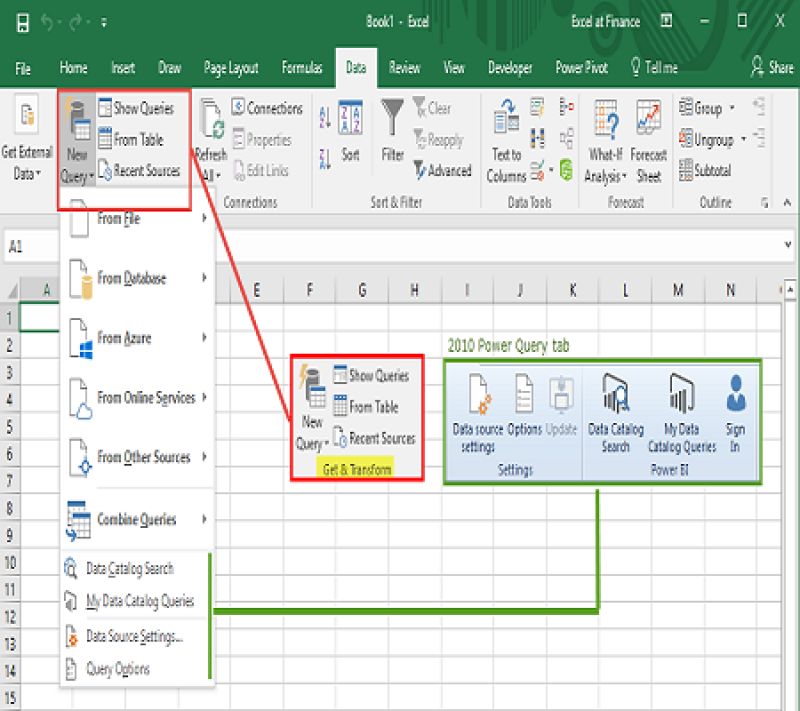This screenshot has height=711, width=800.
Task: Open the Outline dialog launcher
Action: [764, 203]
